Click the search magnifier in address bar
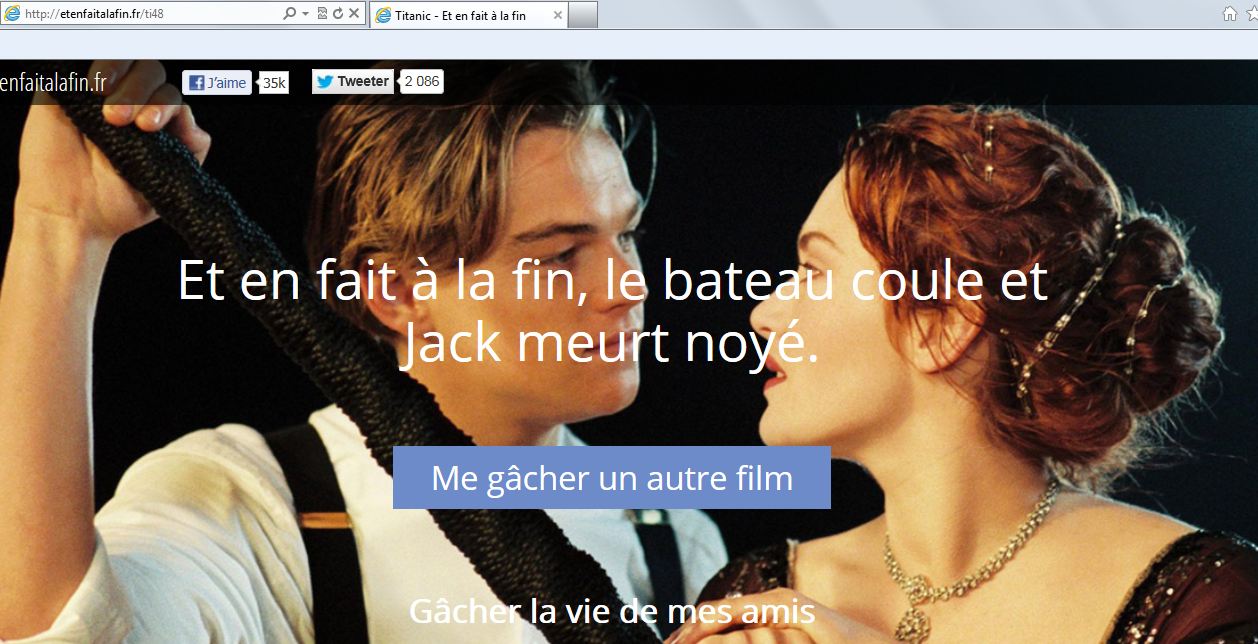 [x=289, y=14]
